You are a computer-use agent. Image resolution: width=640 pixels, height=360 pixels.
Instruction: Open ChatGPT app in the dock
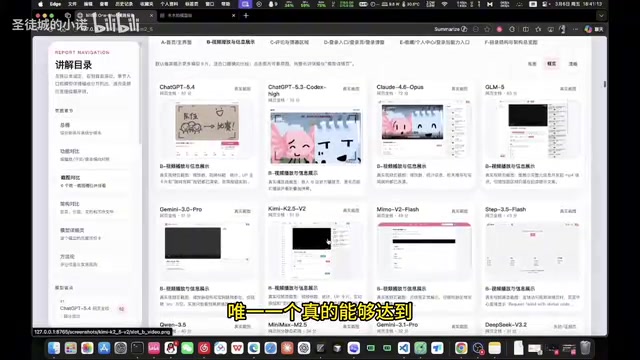[x=304, y=348]
